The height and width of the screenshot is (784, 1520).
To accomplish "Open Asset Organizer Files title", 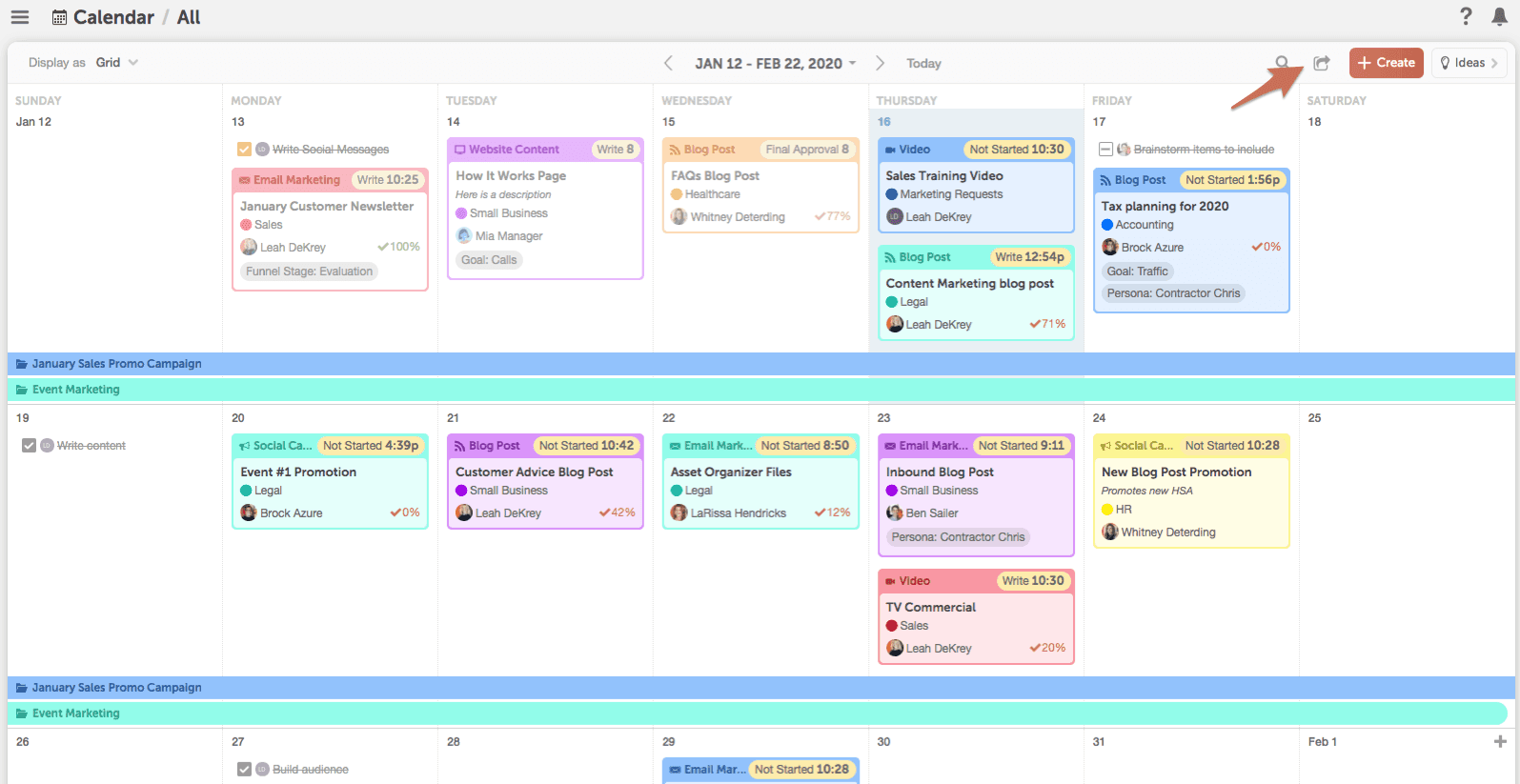I will 731,472.
